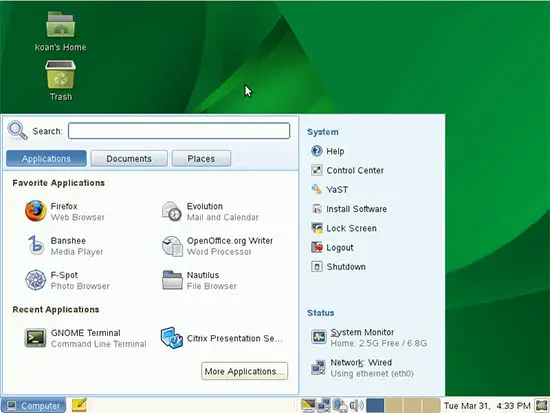Click 'Using ethernet (eth0)' text
This screenshot has height=413, width=550.
372,373
